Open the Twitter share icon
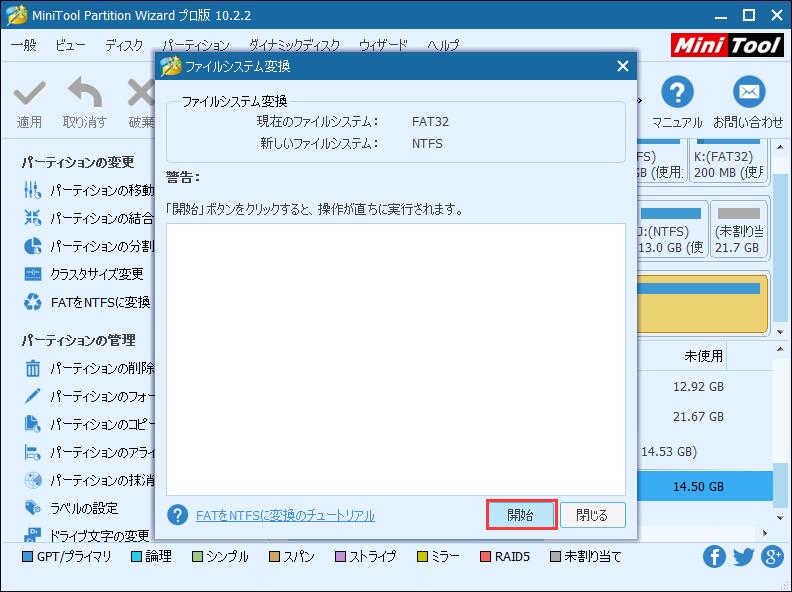 (743, 557)
